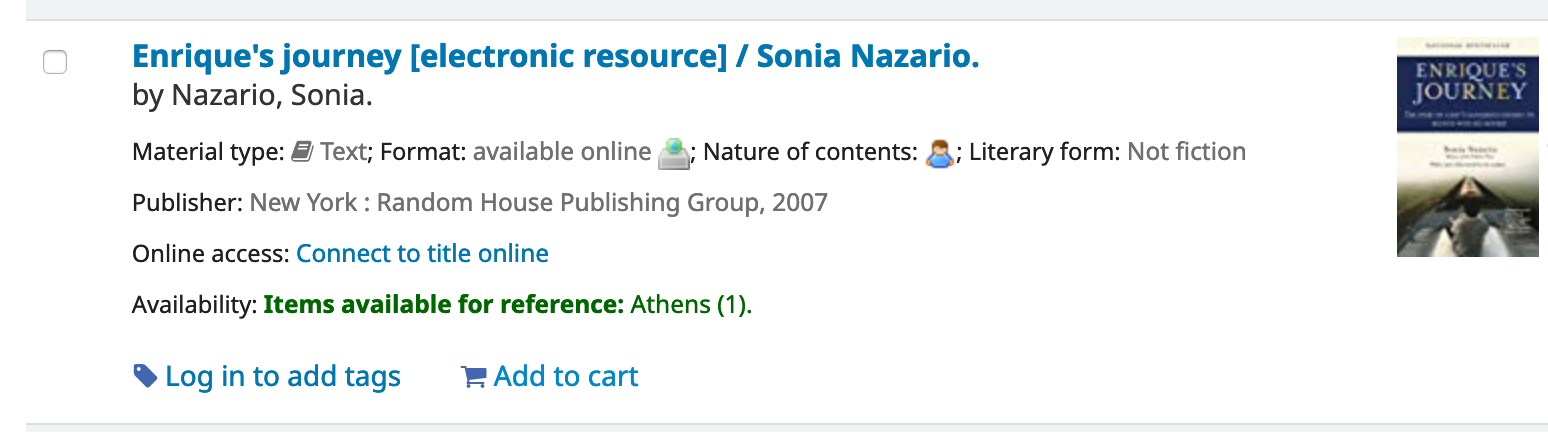Click the shopping cart icon
Screen dimensions: 1548x432
[473, 377]
